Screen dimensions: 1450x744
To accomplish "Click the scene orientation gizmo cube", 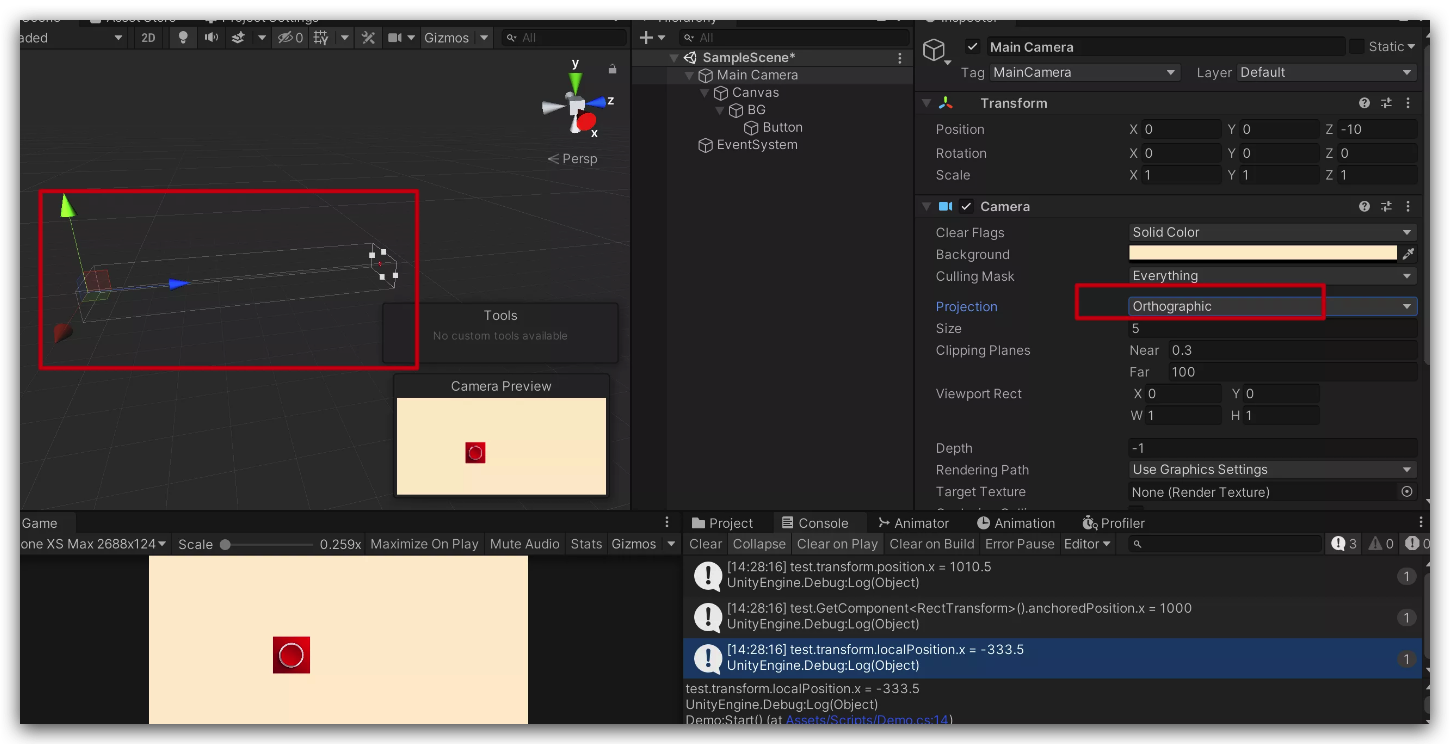I will [576, 106].
